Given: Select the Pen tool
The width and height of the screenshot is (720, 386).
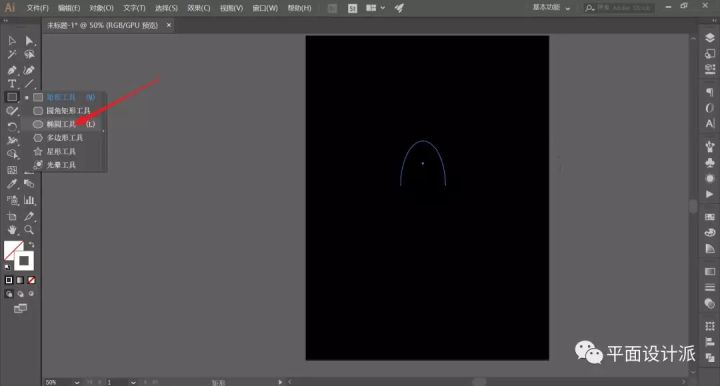Looking at the screenshot, I should [12, 70].
